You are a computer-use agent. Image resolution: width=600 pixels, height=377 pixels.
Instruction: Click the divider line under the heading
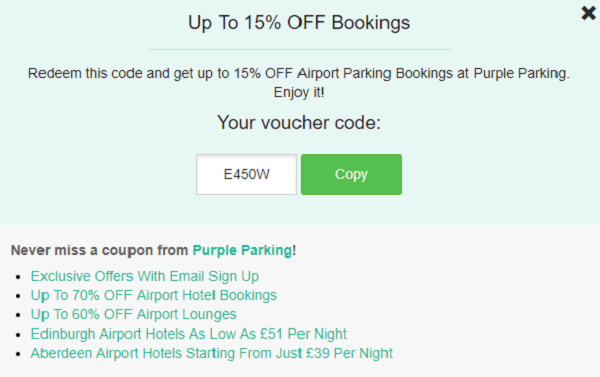tap(299, 49)
